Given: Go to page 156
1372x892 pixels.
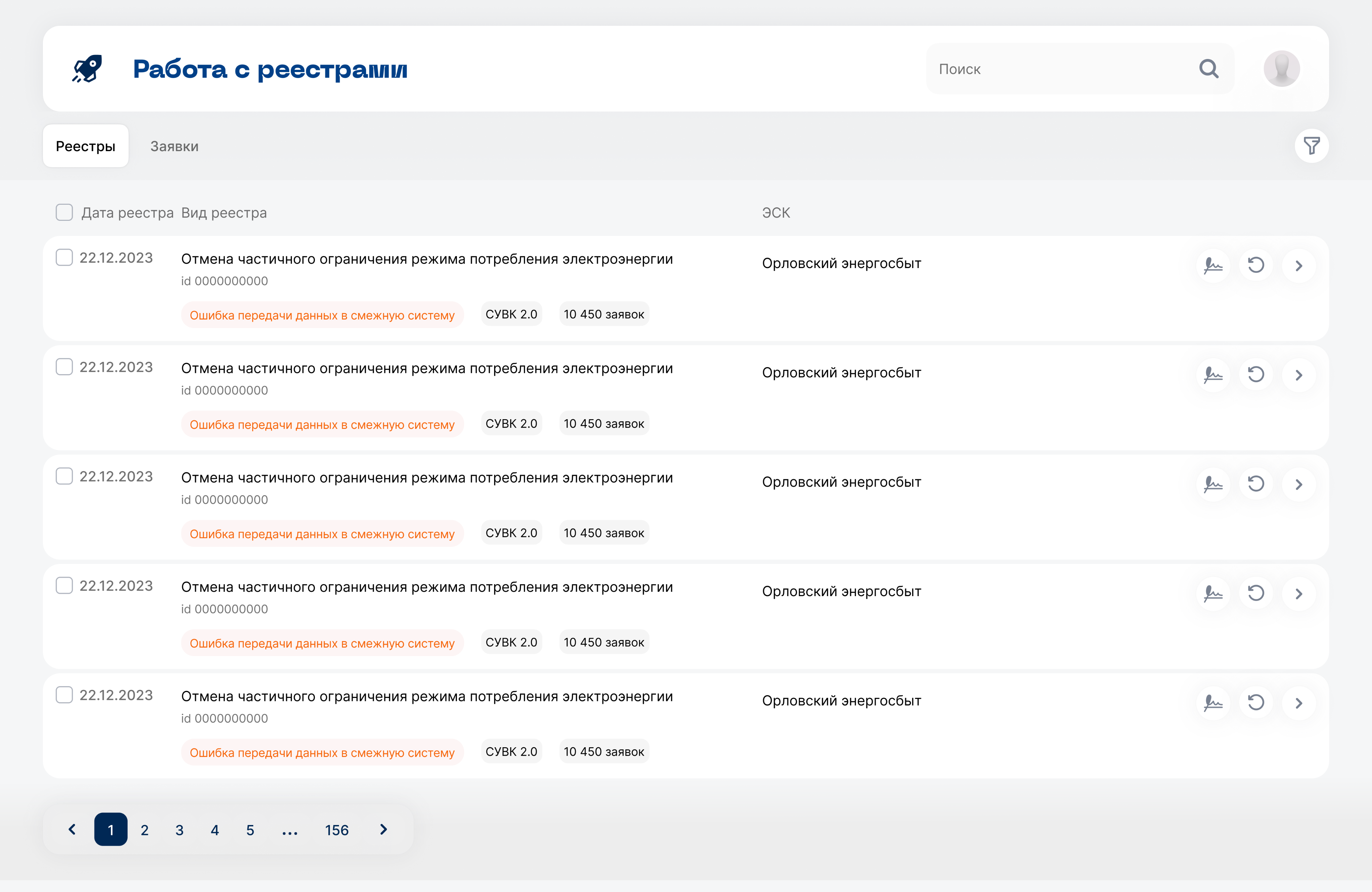Looking at the screenshot, I should point(337,830).
